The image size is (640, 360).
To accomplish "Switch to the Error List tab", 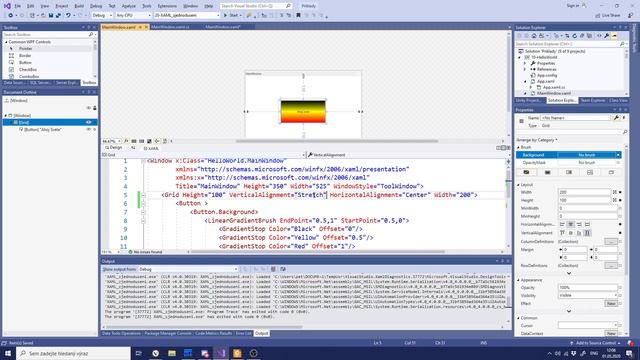I will point(243,333).
